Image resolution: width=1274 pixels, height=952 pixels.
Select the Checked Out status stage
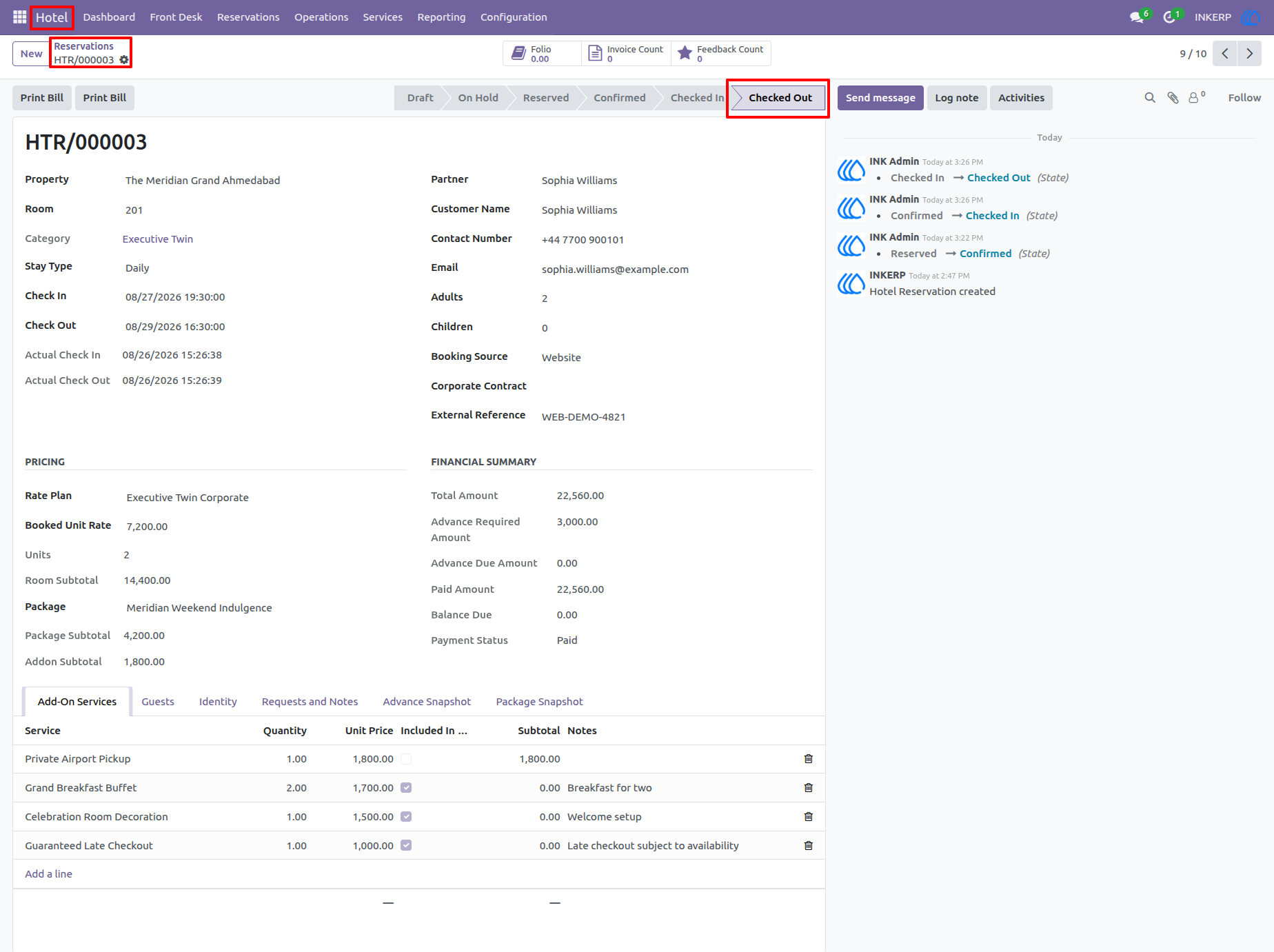[779, 98]
